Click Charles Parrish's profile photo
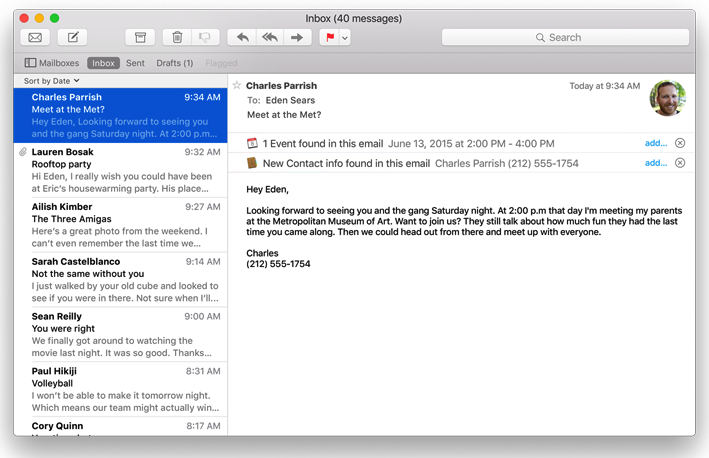 pyautogui.click(x=667, y=98)
